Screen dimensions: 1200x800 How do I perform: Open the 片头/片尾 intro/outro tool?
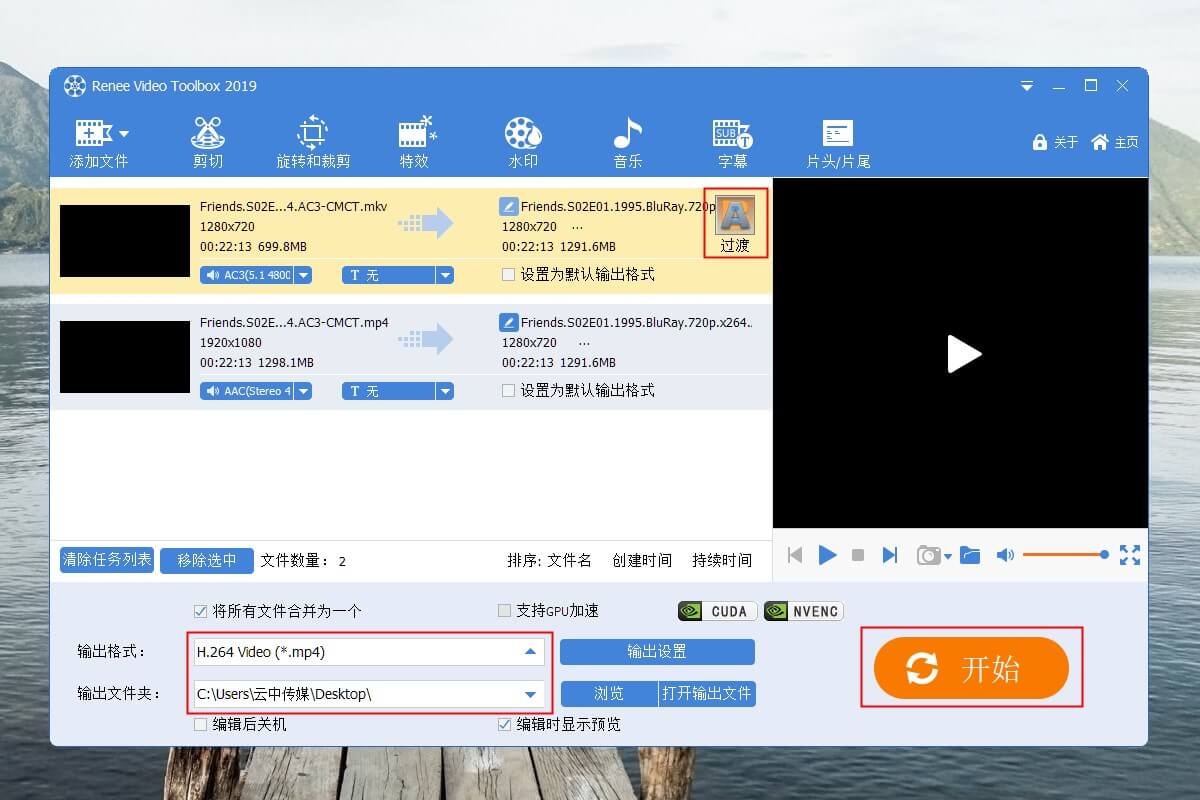click(x=838, y=144)
